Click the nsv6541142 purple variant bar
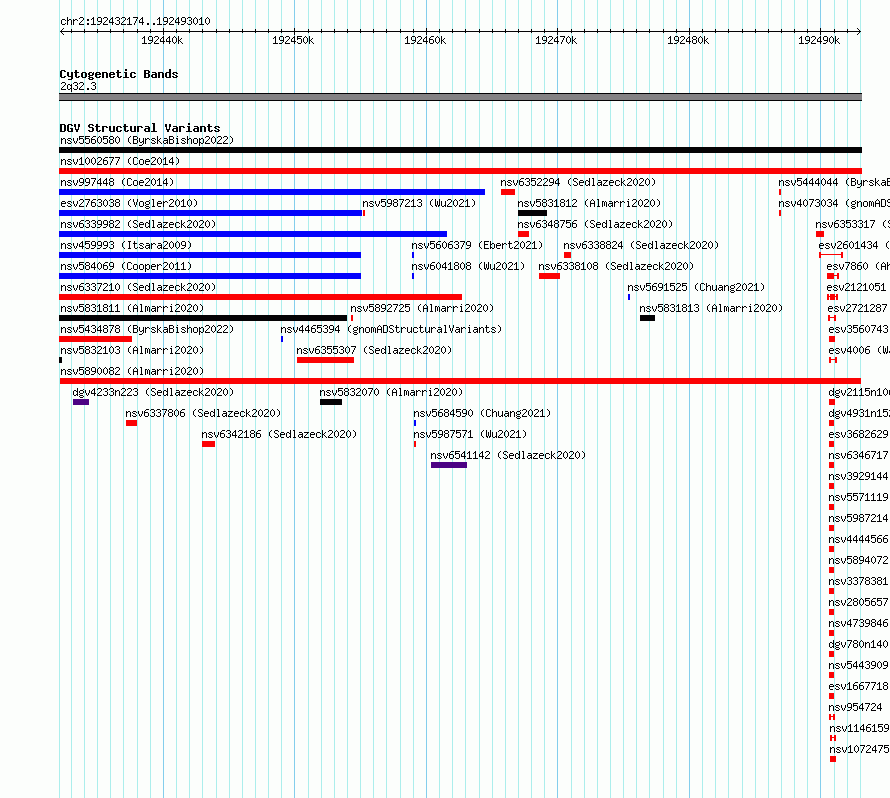The width and height of the screenshot is (890, 798). pyautogui.click(x=449, y=465)
